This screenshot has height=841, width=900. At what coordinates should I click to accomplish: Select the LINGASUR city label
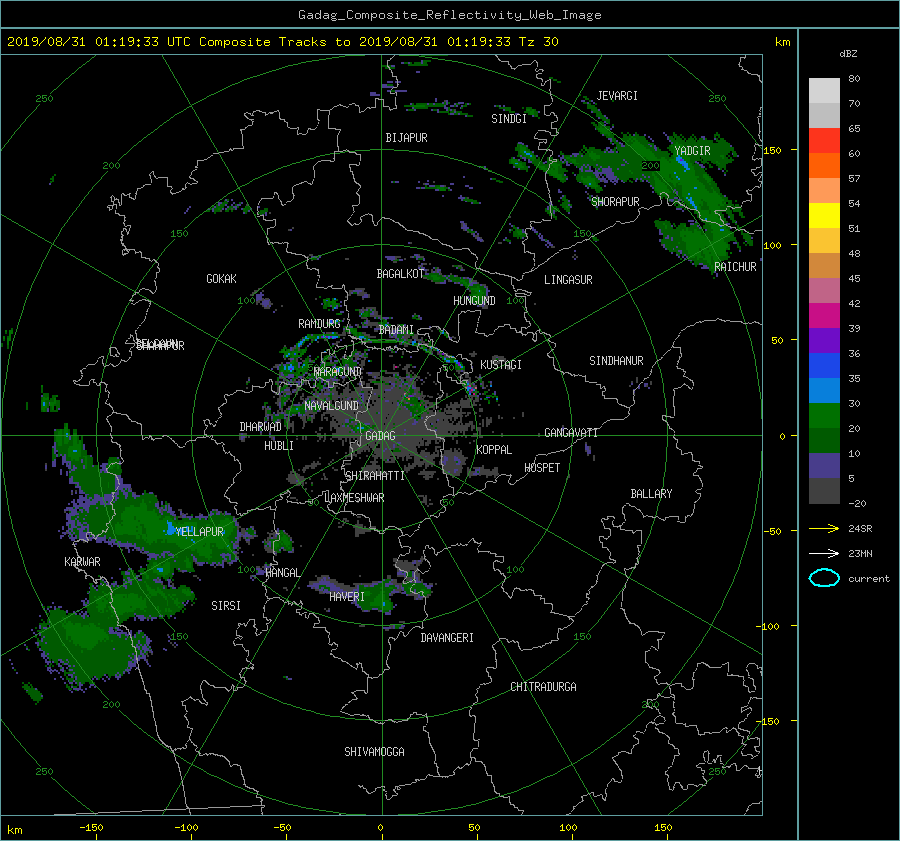[568, 280]
